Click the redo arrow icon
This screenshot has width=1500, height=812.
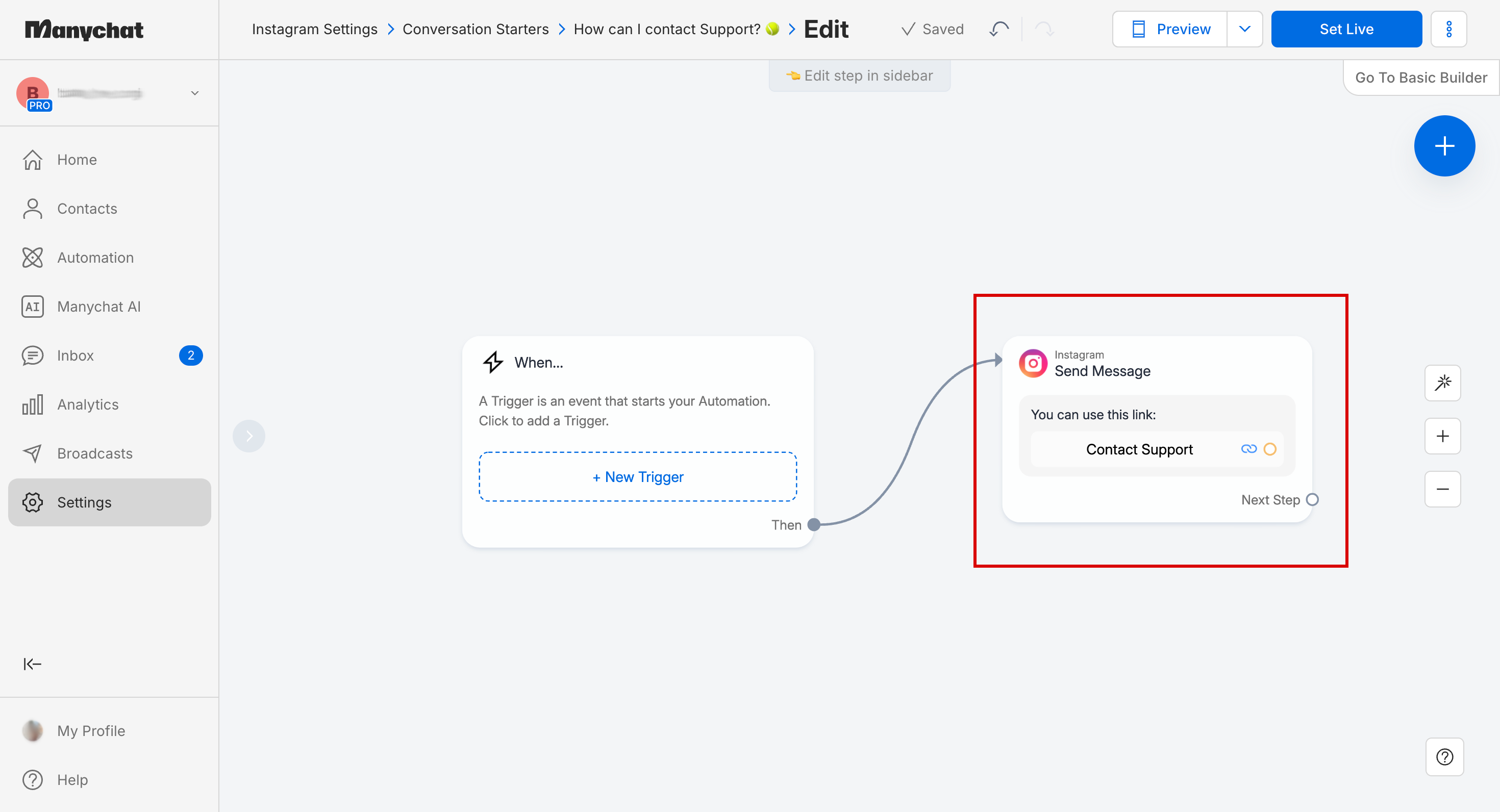pos(1045,29)
